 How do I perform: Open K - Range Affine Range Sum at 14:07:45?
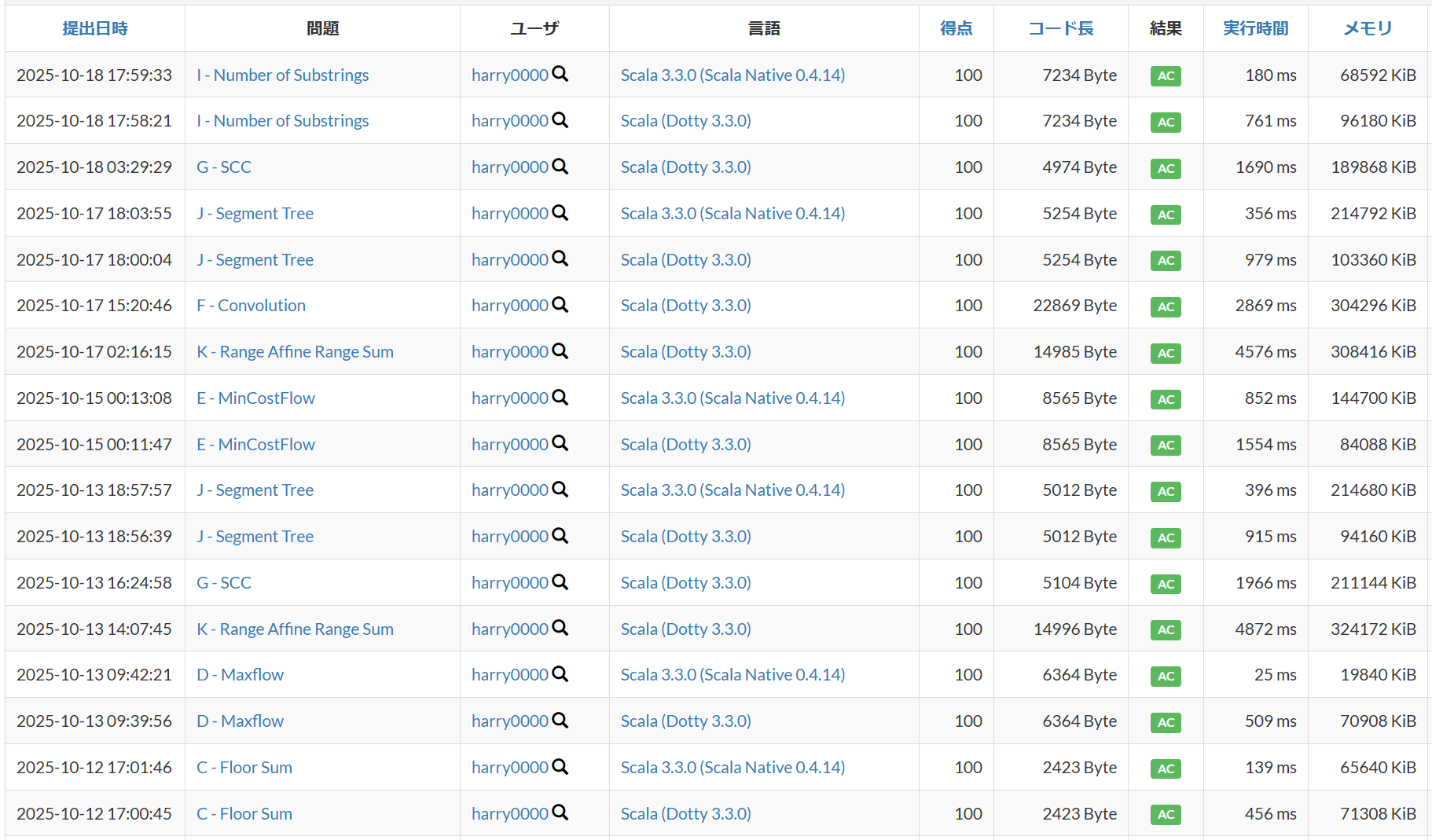[x=295, y=629]
